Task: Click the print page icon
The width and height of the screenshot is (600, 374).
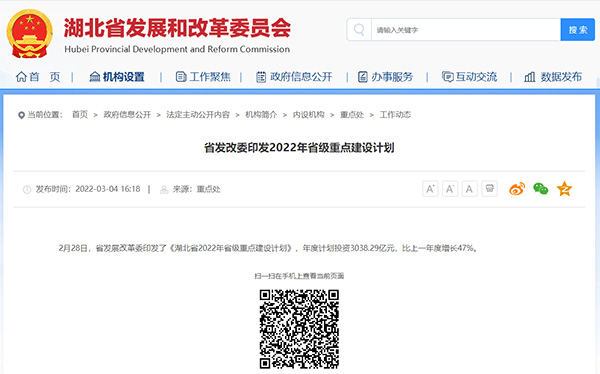Action: pos(489,189)
